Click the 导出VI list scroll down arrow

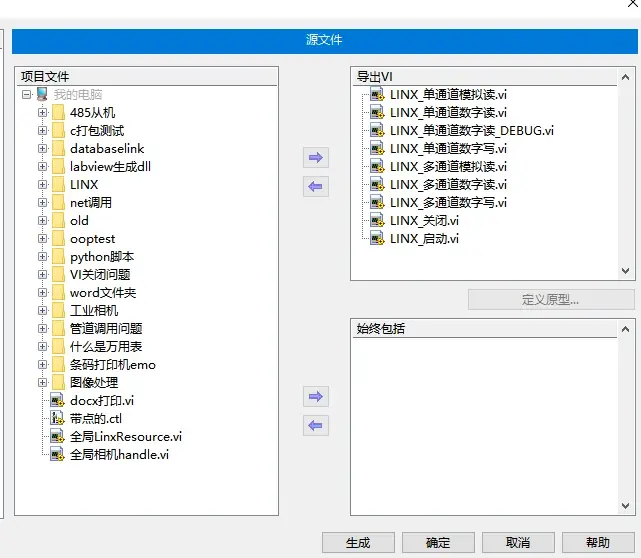click(x=625, y=271)
